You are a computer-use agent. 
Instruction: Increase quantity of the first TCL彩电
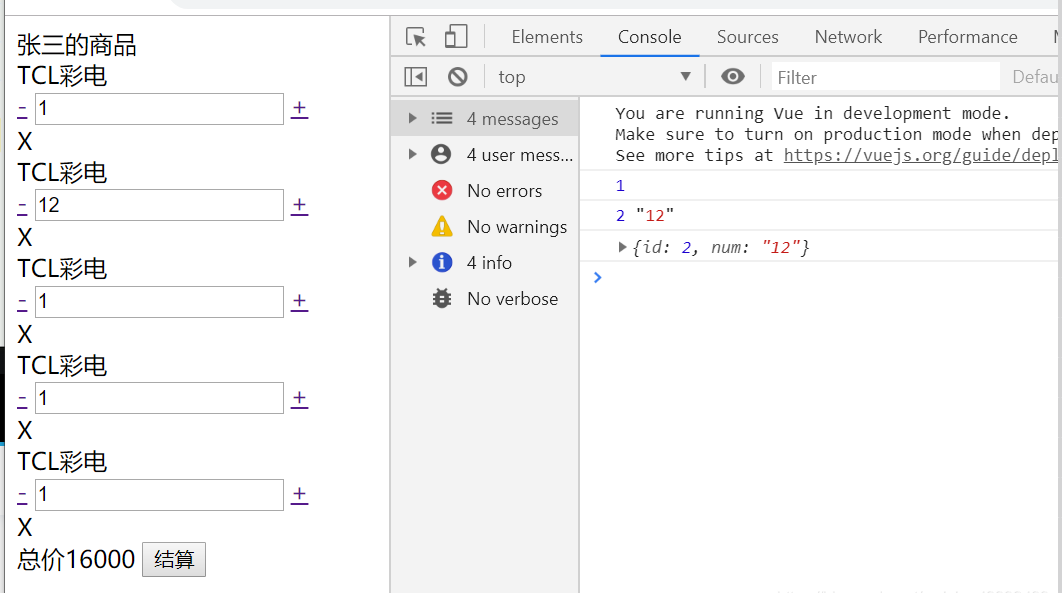[299, 109]
